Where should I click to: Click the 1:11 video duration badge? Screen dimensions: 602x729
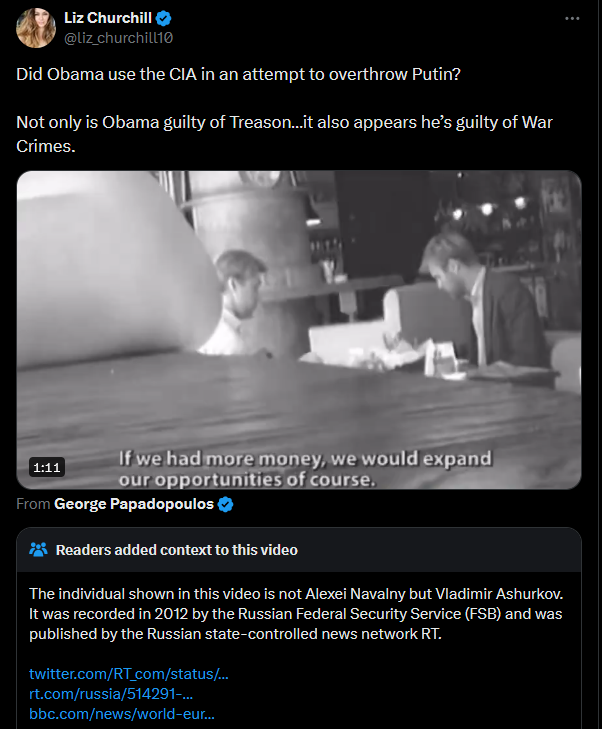(47, 467)
